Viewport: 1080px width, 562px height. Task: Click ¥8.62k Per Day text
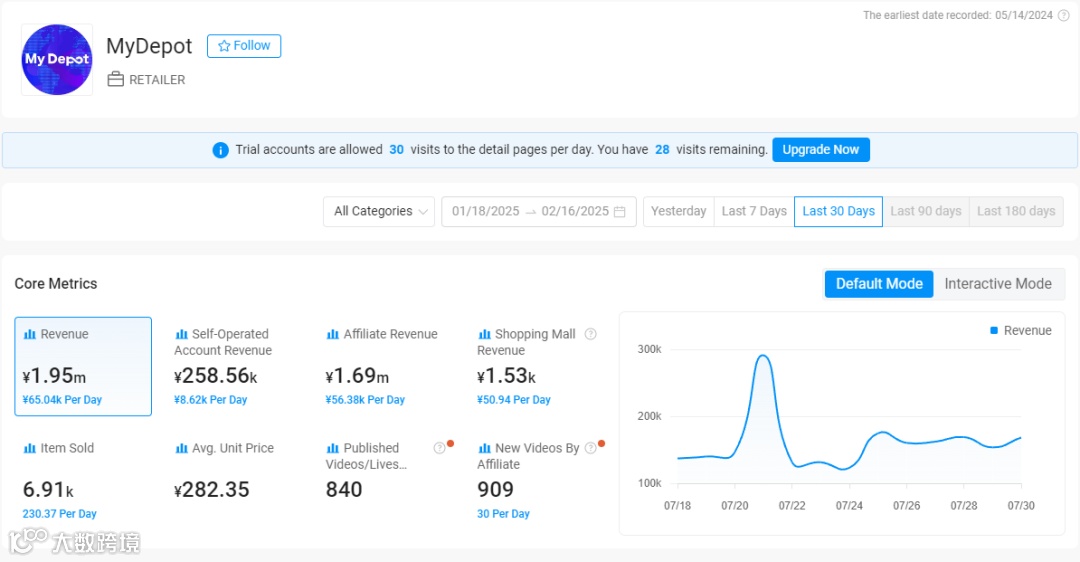pos(210,400)
